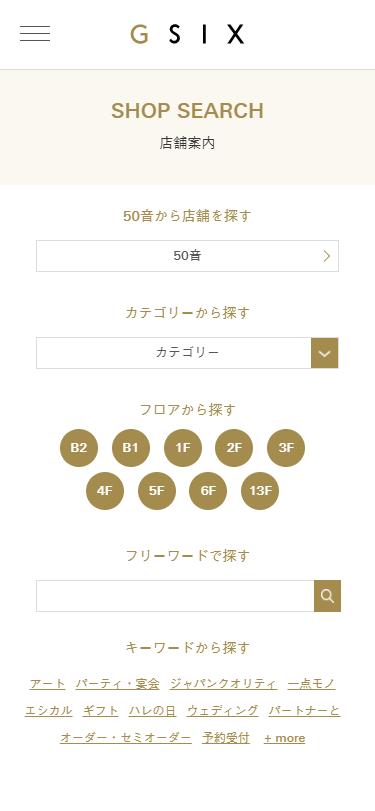Select the B2 floor circle
This screenshot has height=811, width=375.
coord(79,448)
